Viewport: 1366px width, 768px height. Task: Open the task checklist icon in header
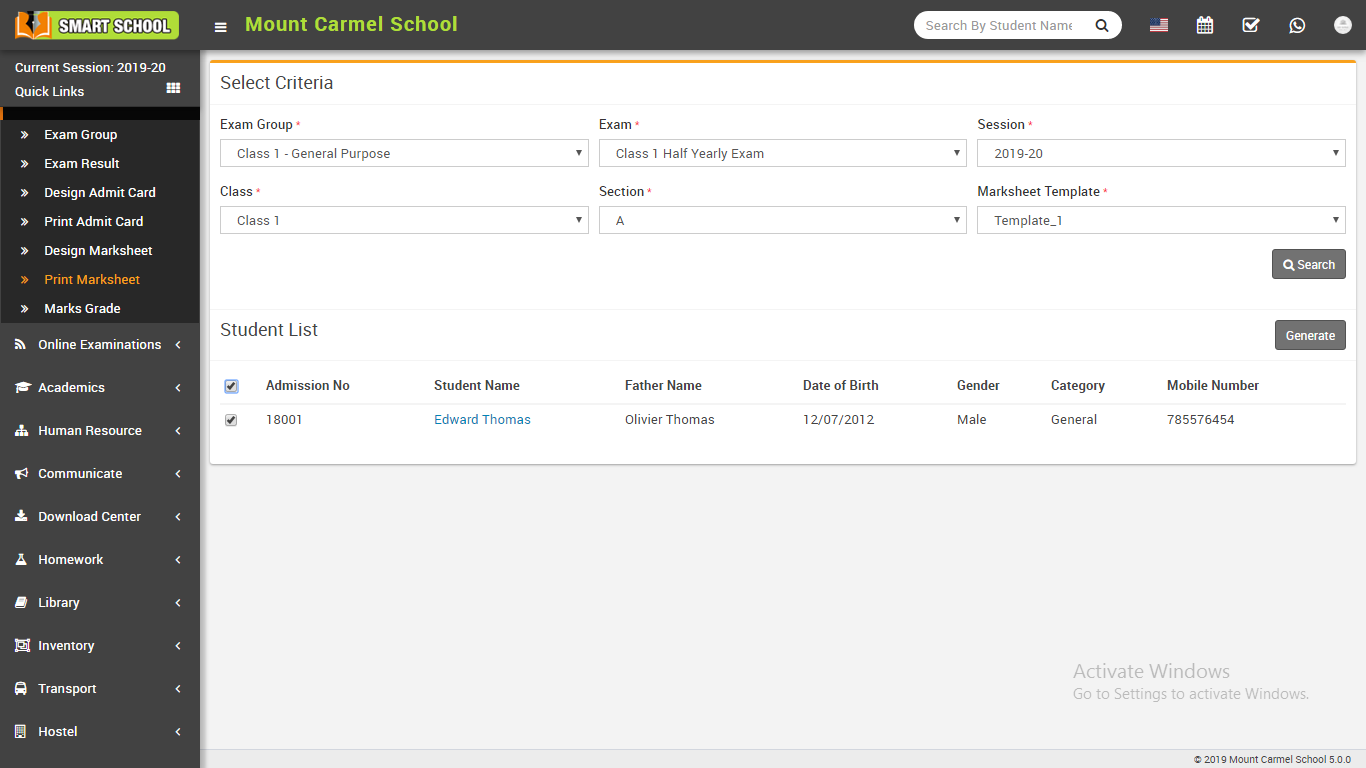pyautogui.click(x=1250, y=25)
